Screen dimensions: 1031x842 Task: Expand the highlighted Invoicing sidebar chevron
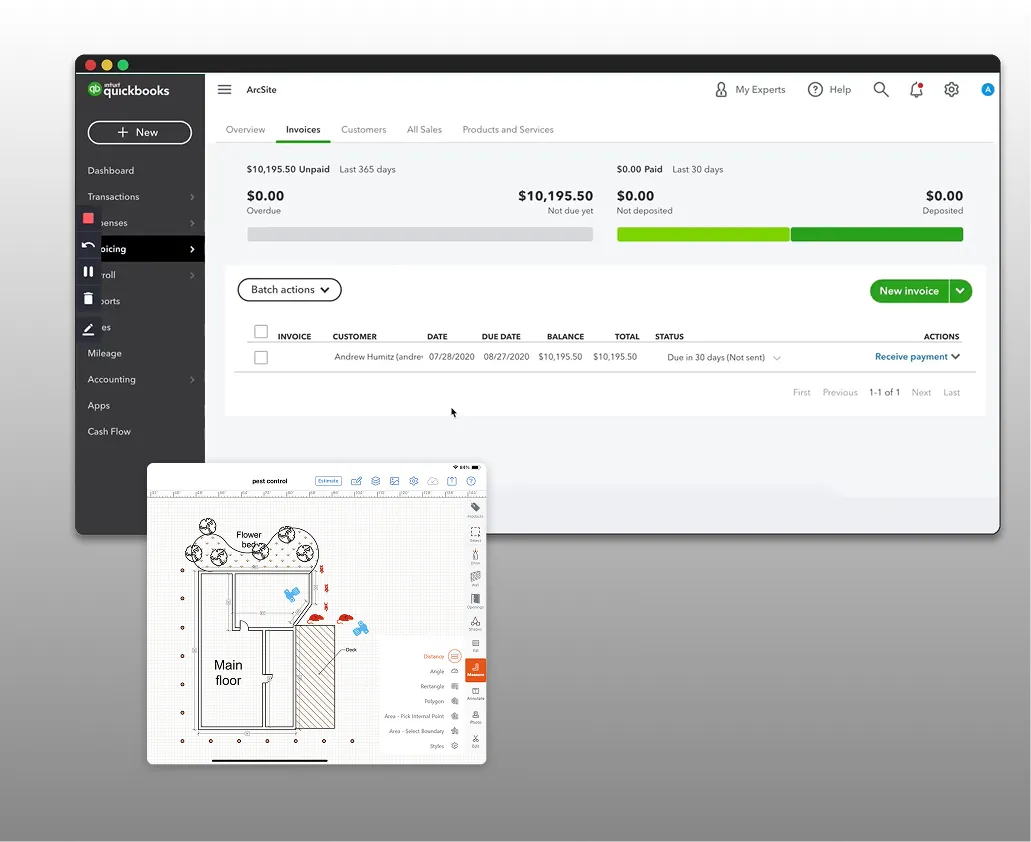pos(192,249)
